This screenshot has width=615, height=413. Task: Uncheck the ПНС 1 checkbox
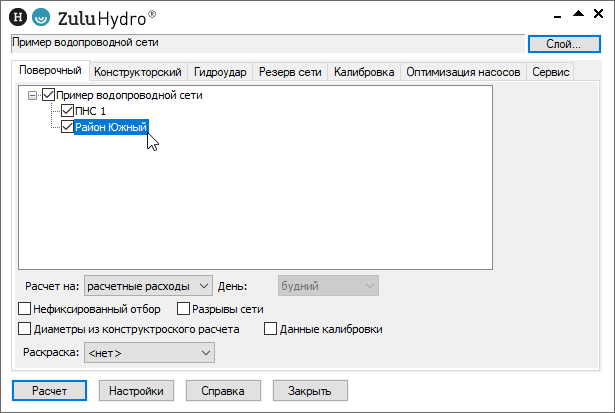[68, 111]
